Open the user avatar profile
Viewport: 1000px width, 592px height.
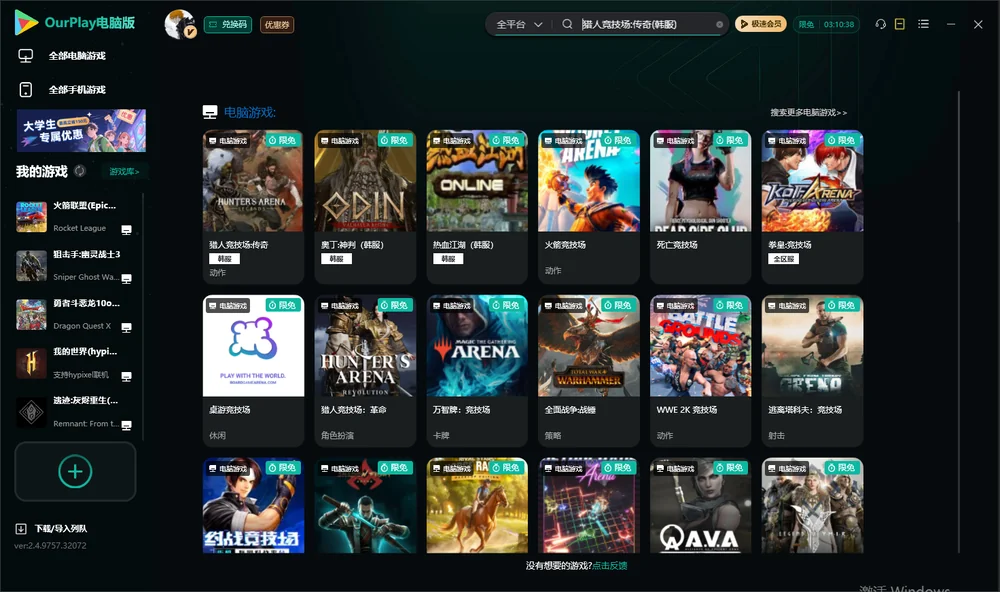tap(180, 24)
